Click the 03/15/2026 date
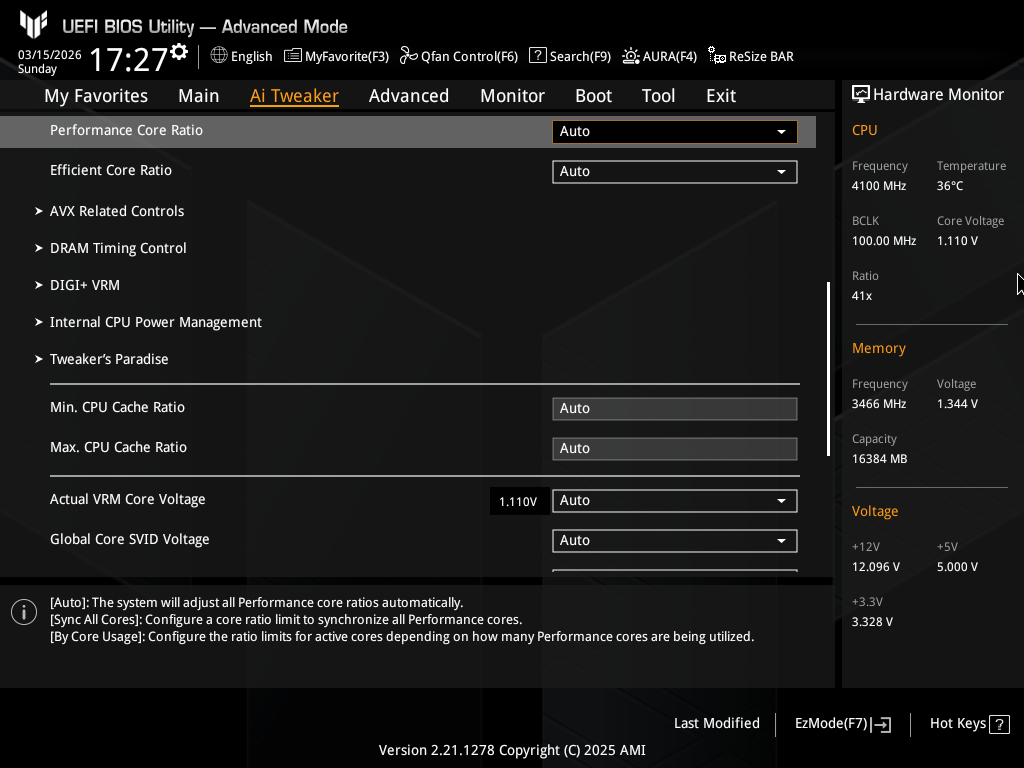Screen dimensions: 1024x768 pyautogui.click(x=50, y=55)
